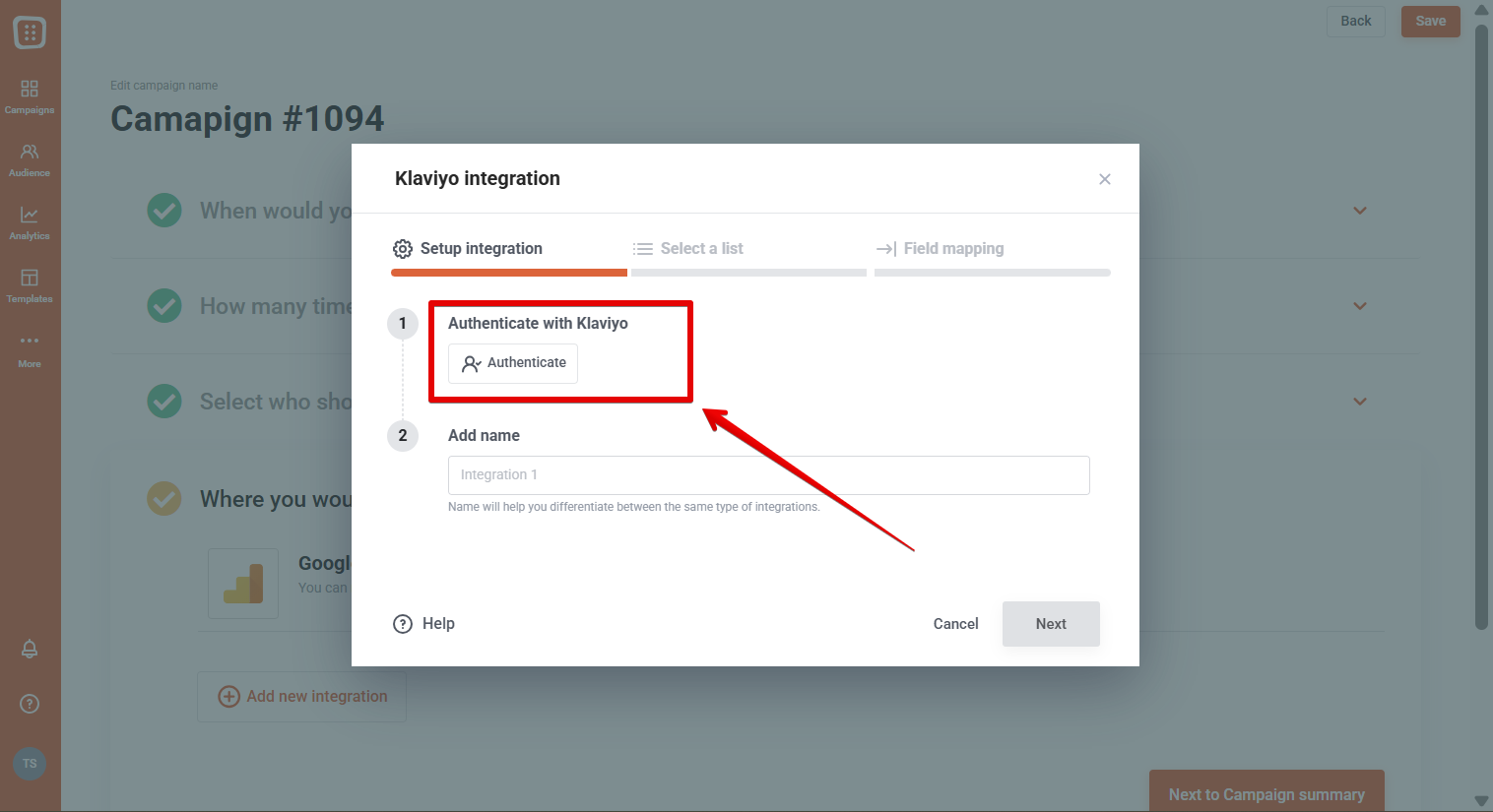Open the Audience section in sidebar
This screenshot has width=1493, height=812.
(30, 160)
